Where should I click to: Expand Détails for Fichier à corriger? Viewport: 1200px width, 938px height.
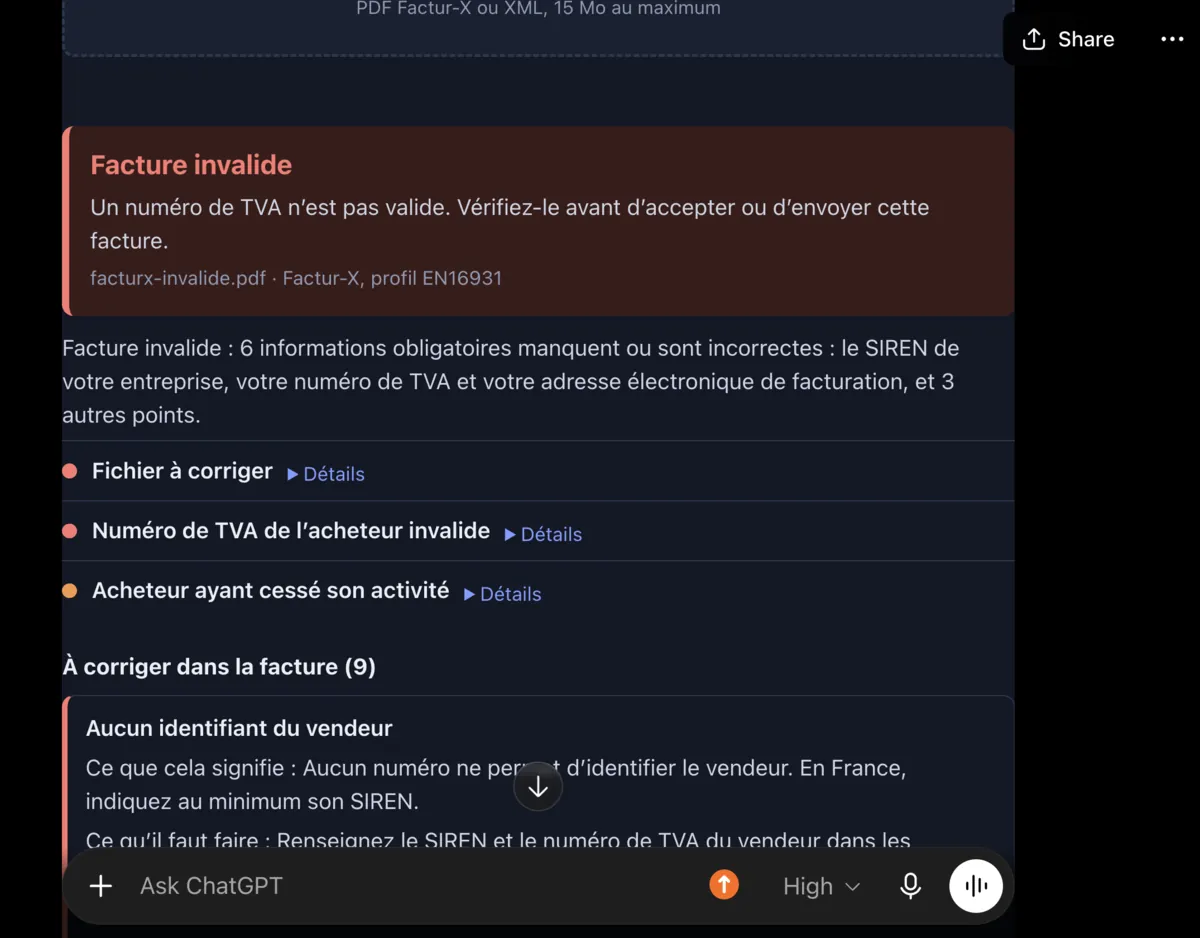pos(326,474)
